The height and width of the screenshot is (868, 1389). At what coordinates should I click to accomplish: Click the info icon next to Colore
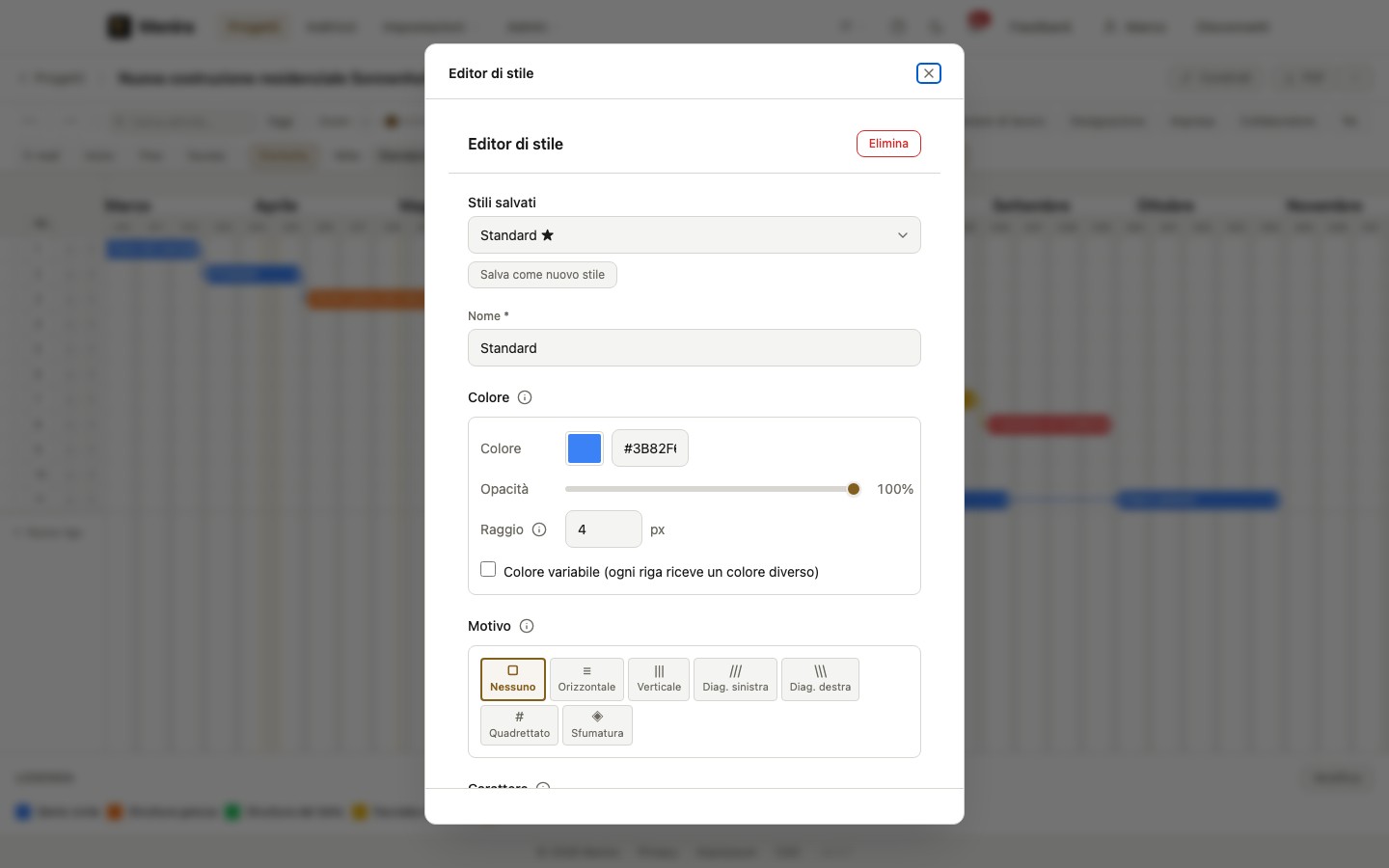pos(525,397)
